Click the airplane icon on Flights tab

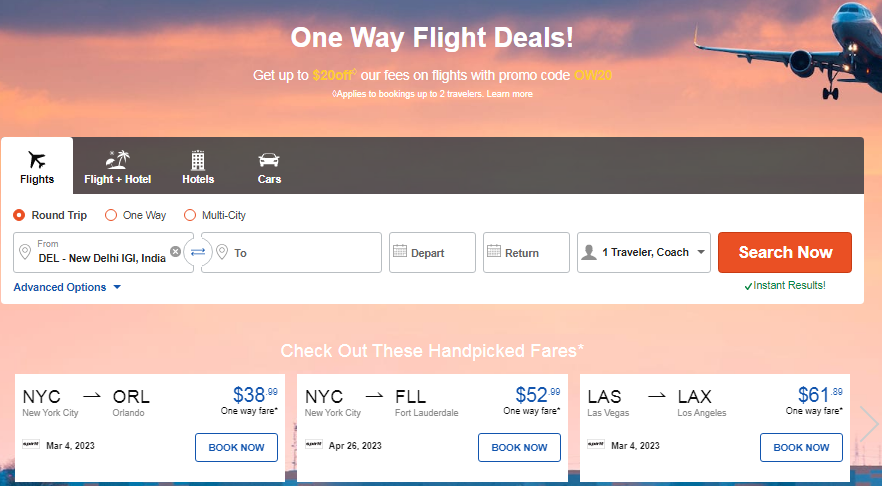(37, 160)
